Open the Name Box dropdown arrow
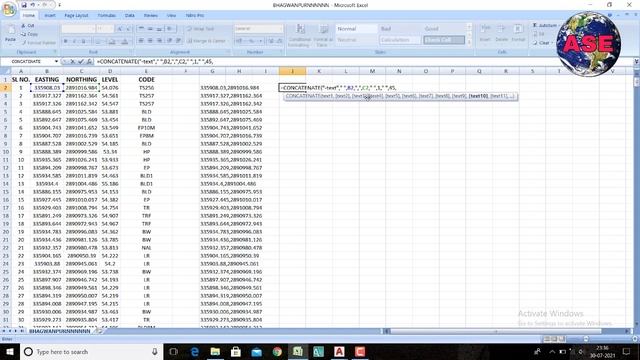640x360 pixels. (56, 62)
